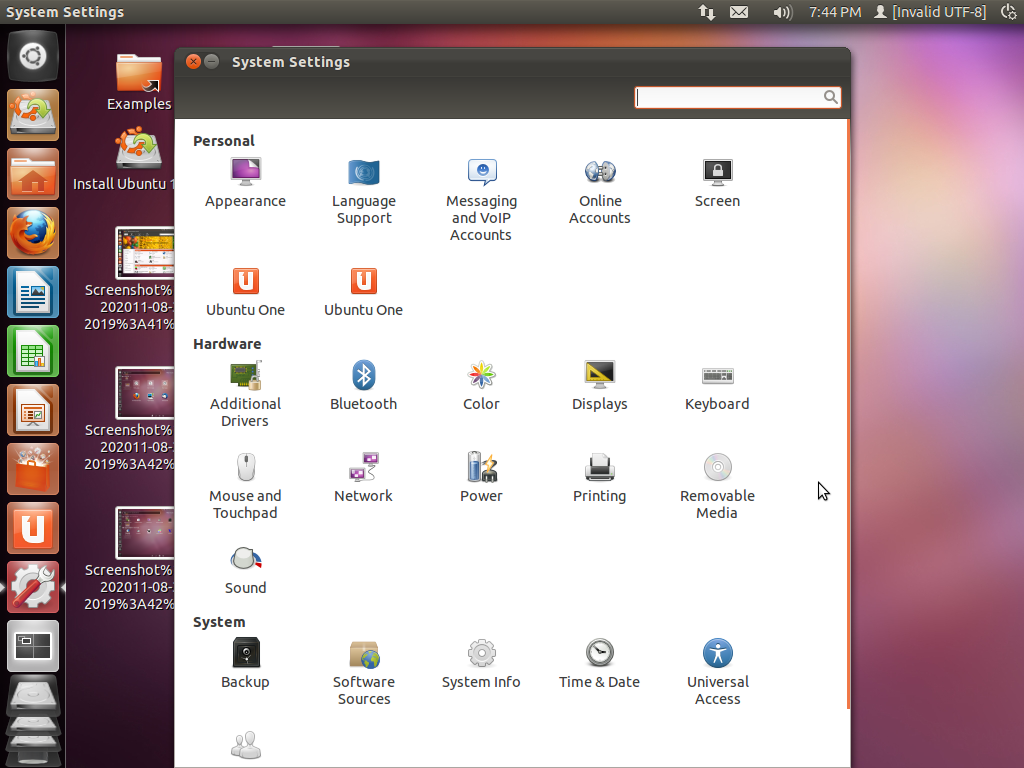Open Displays settings
Screen dimensions: 1024x768
click(600, 386)
